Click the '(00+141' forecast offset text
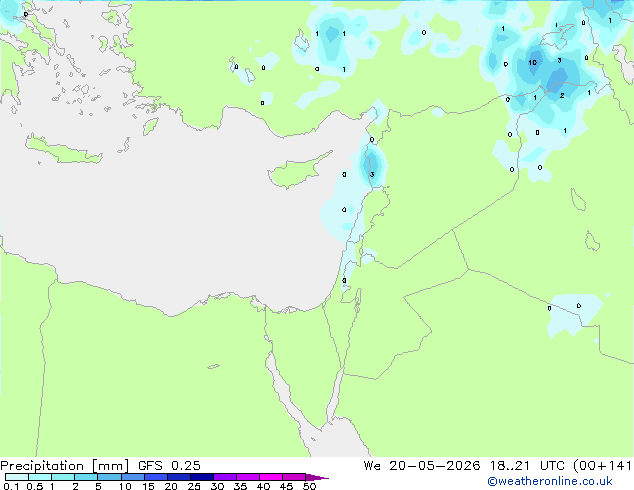This screenshot has width=634, height=490. pos(603,466)
